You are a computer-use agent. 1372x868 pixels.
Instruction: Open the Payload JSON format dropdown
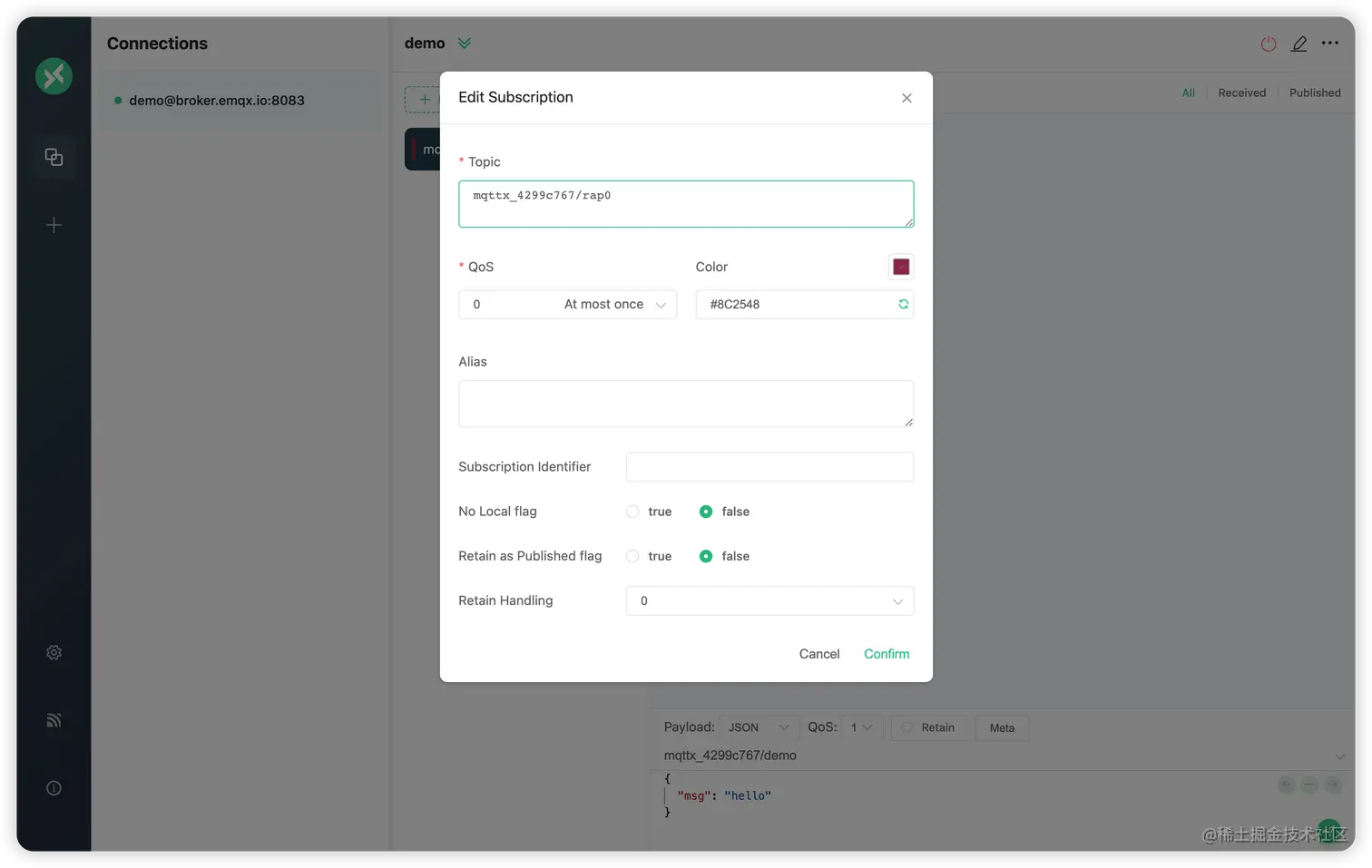pos(759,727)
